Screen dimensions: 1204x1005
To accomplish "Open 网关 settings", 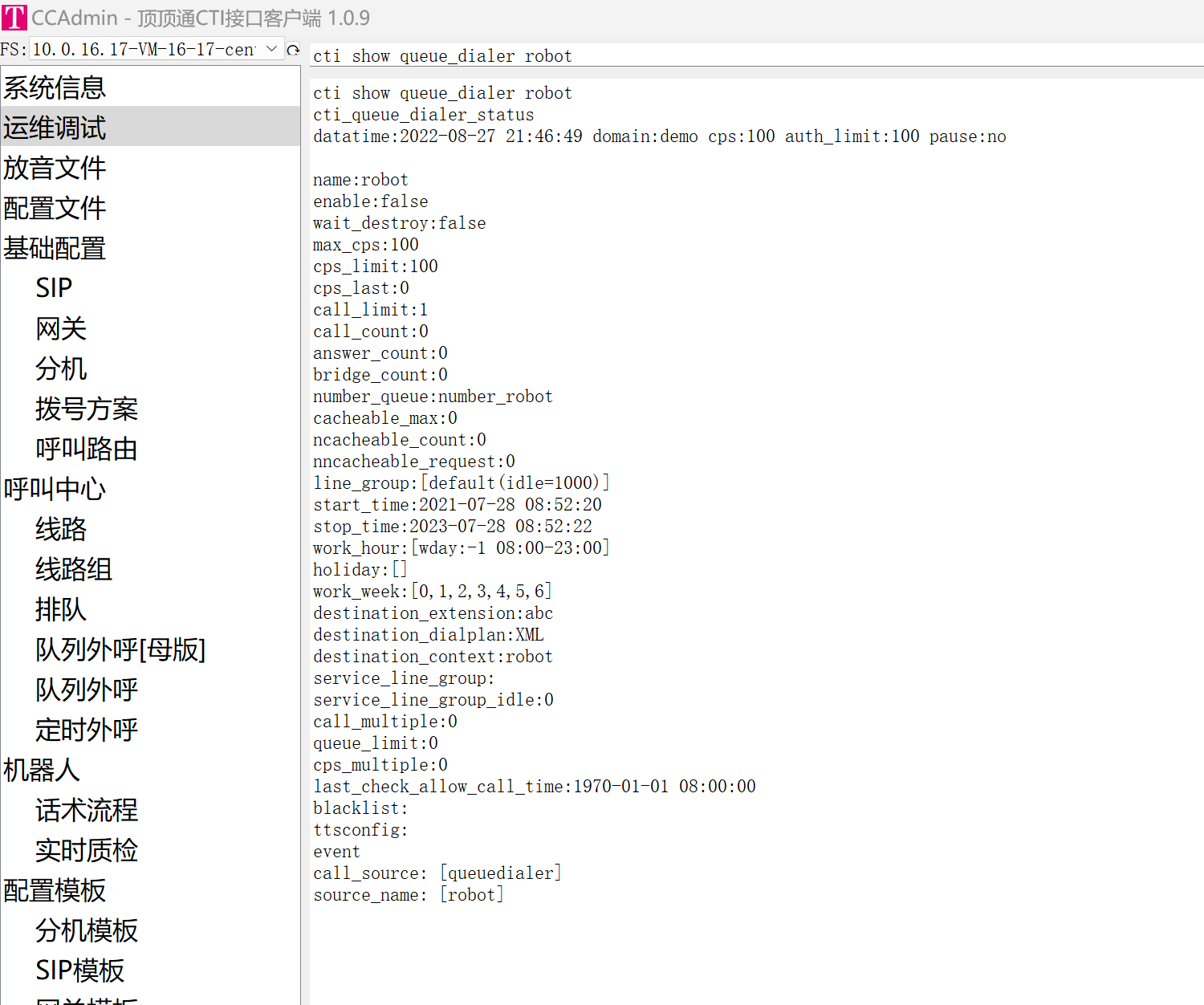I will click(61, 328).
